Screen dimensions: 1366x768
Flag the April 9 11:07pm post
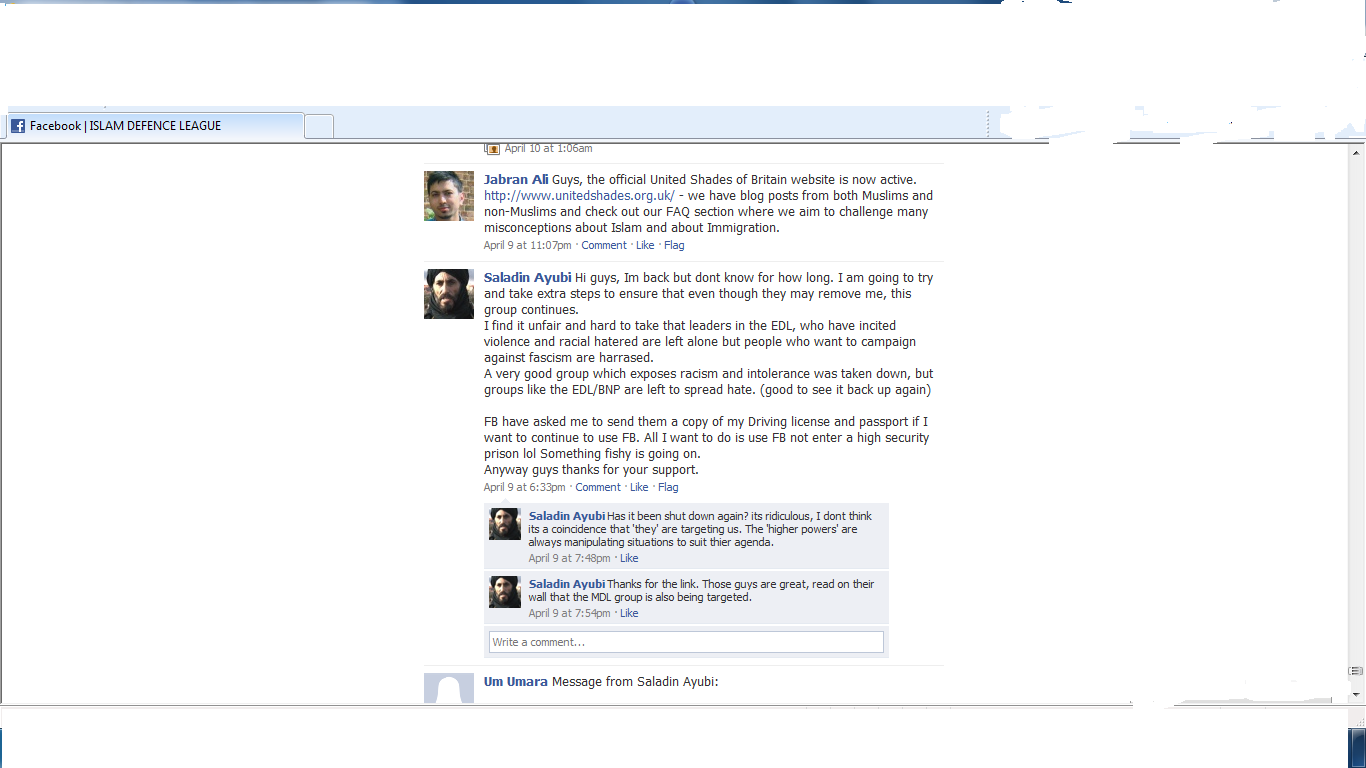[x=674, y=245]
